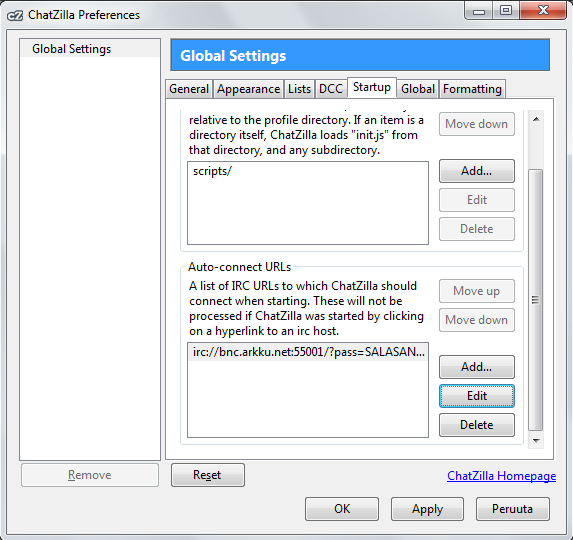Open the Formatting tab

472,89
